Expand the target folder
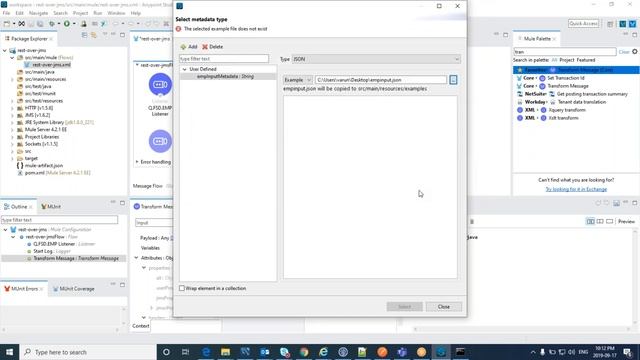Viewport: 640px width, 360px height. pyautogui.click(x=12, y=158)
